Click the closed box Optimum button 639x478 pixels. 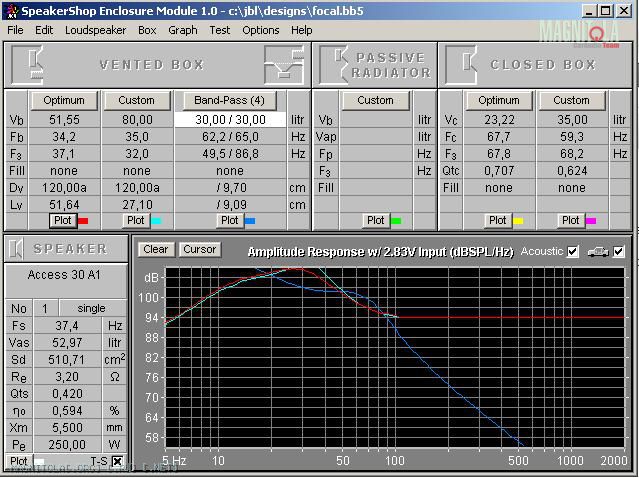[x=499, y=101]
